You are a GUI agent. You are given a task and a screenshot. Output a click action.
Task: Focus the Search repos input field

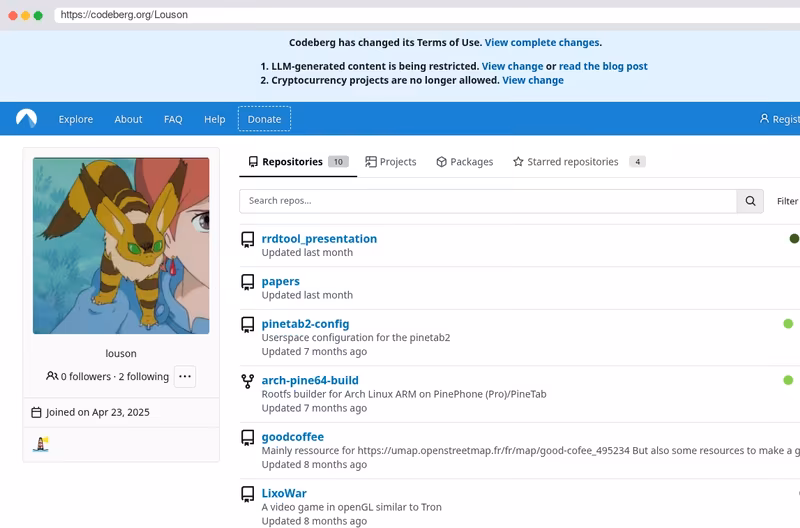[488, 201]
